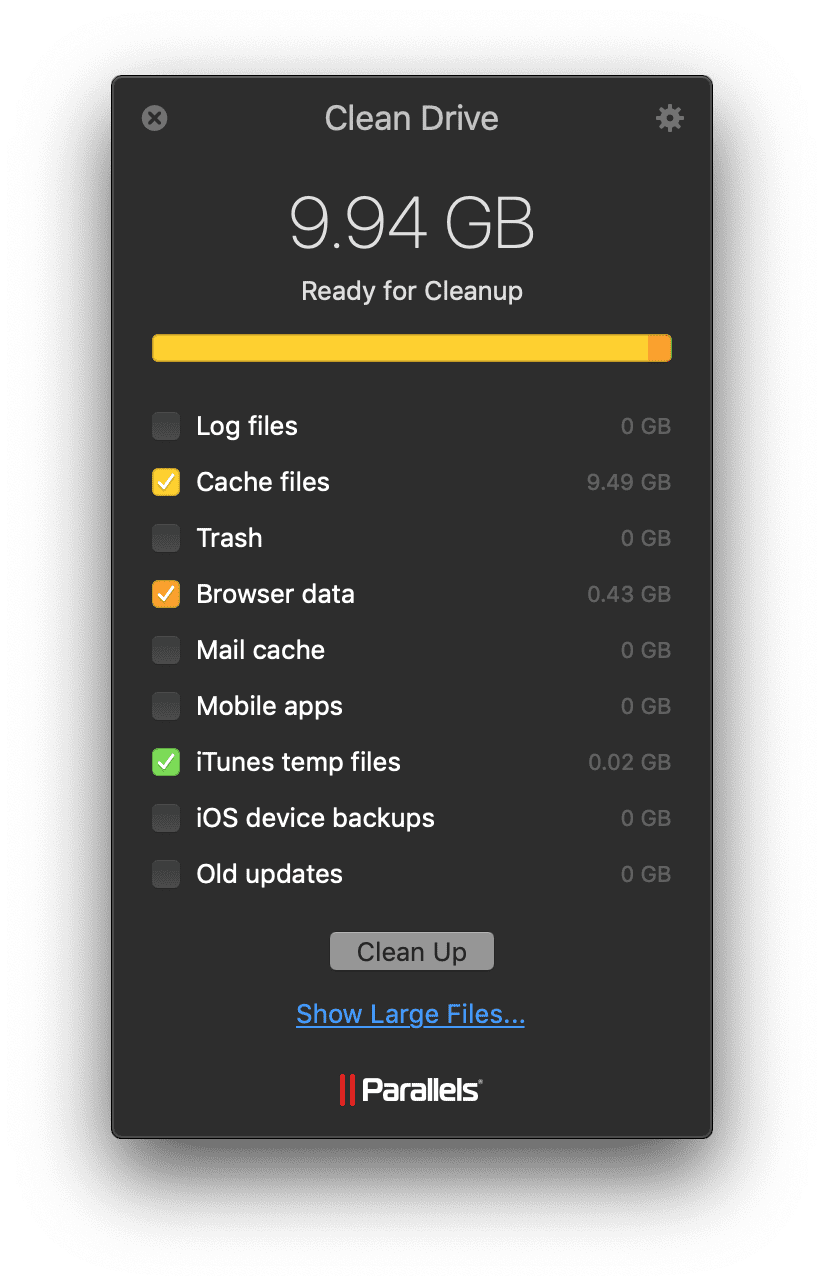Check the Mobile apps option
Image resolution: width=824 pixels, height=1286 pixels.
click(166, 705)
